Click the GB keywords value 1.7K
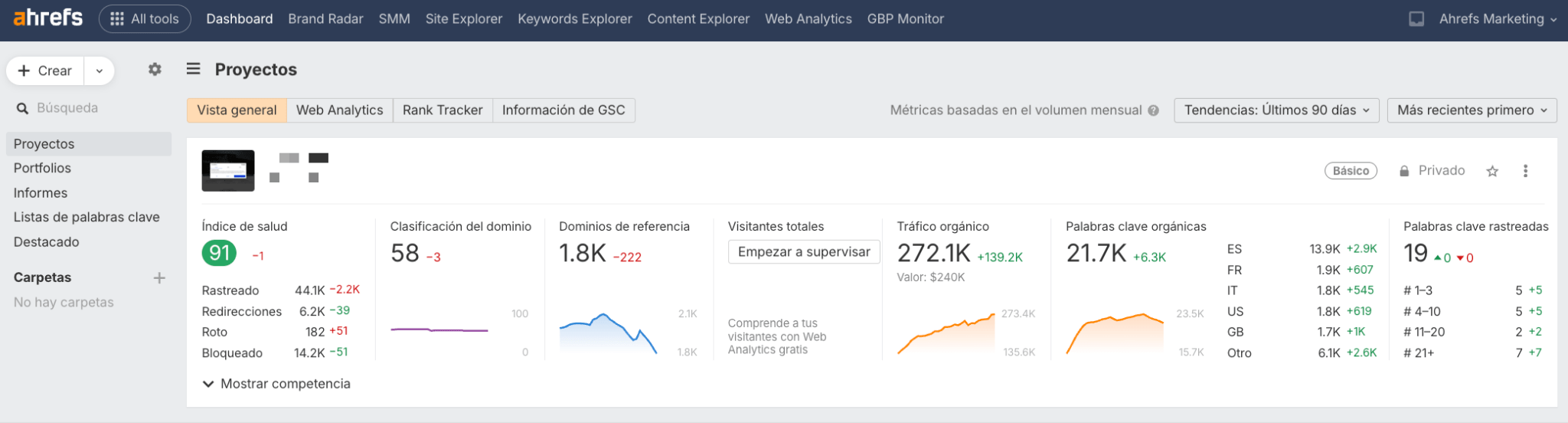1568x423 pixels. (1328, 332)
